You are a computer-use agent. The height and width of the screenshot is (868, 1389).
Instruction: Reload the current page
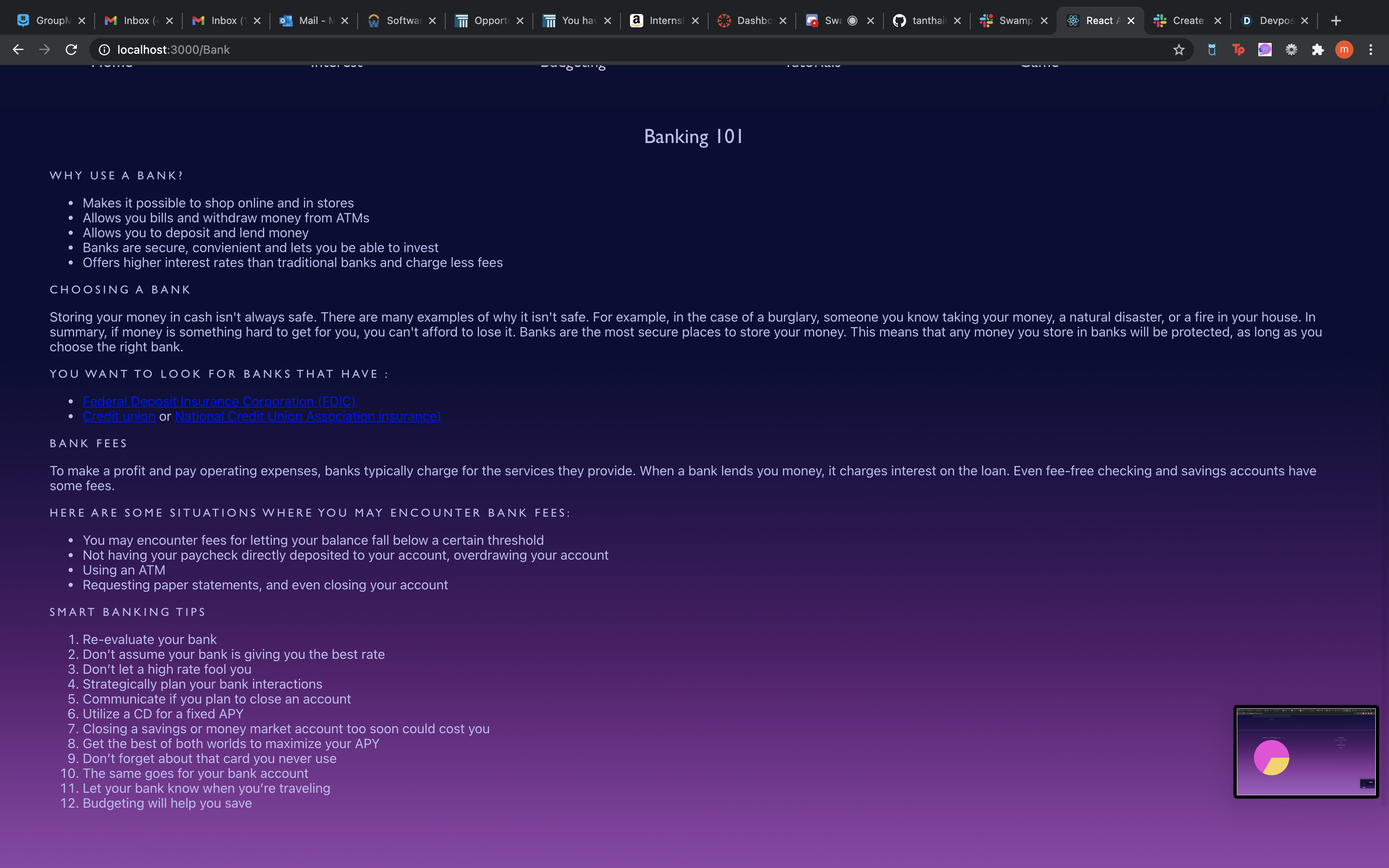(x=71, y=50)
